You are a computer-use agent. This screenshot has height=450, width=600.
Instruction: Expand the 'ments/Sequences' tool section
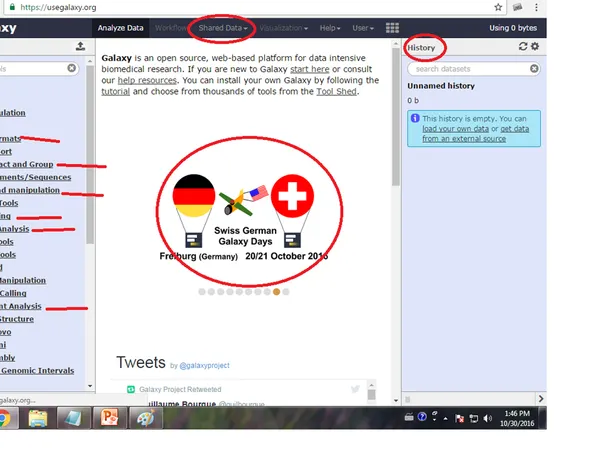36,177
